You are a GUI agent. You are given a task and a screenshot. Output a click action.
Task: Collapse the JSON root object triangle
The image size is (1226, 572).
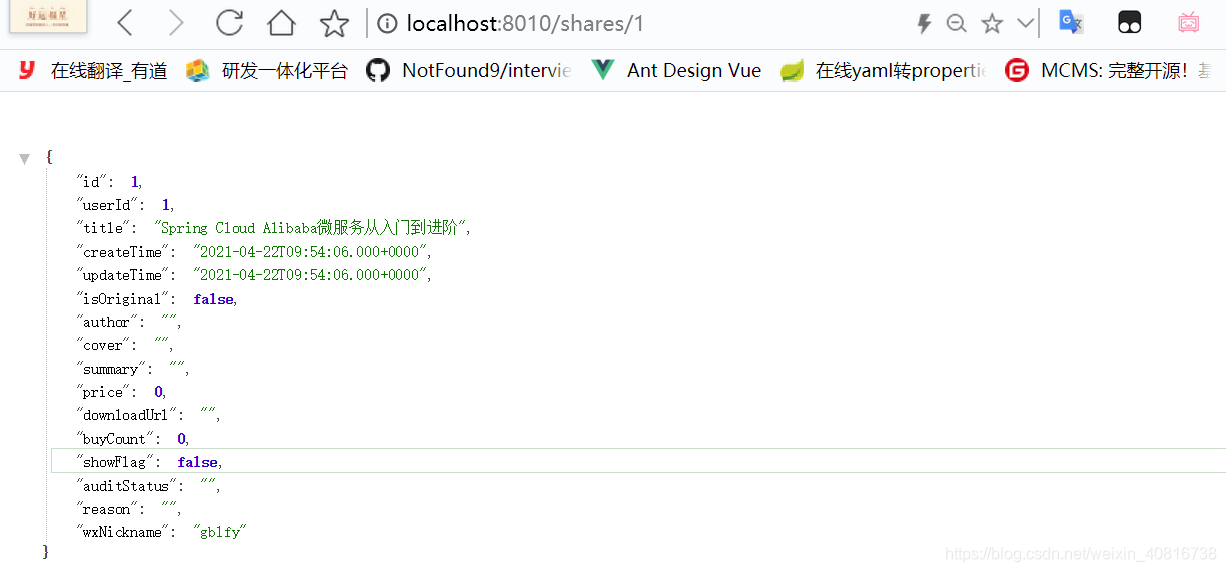point(25,159)
